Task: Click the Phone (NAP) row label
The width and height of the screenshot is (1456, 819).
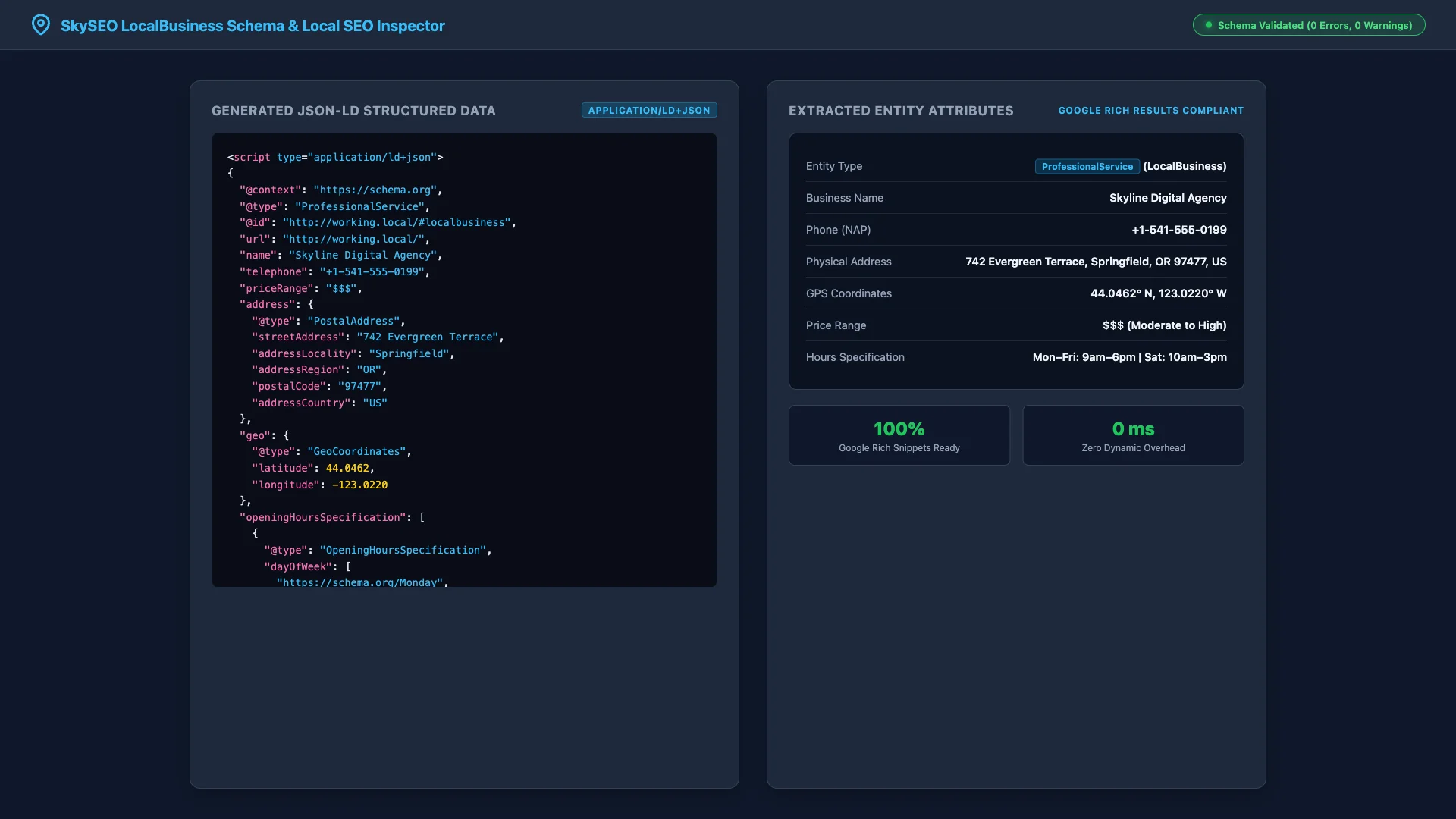Action: click(x=838, y=230)
